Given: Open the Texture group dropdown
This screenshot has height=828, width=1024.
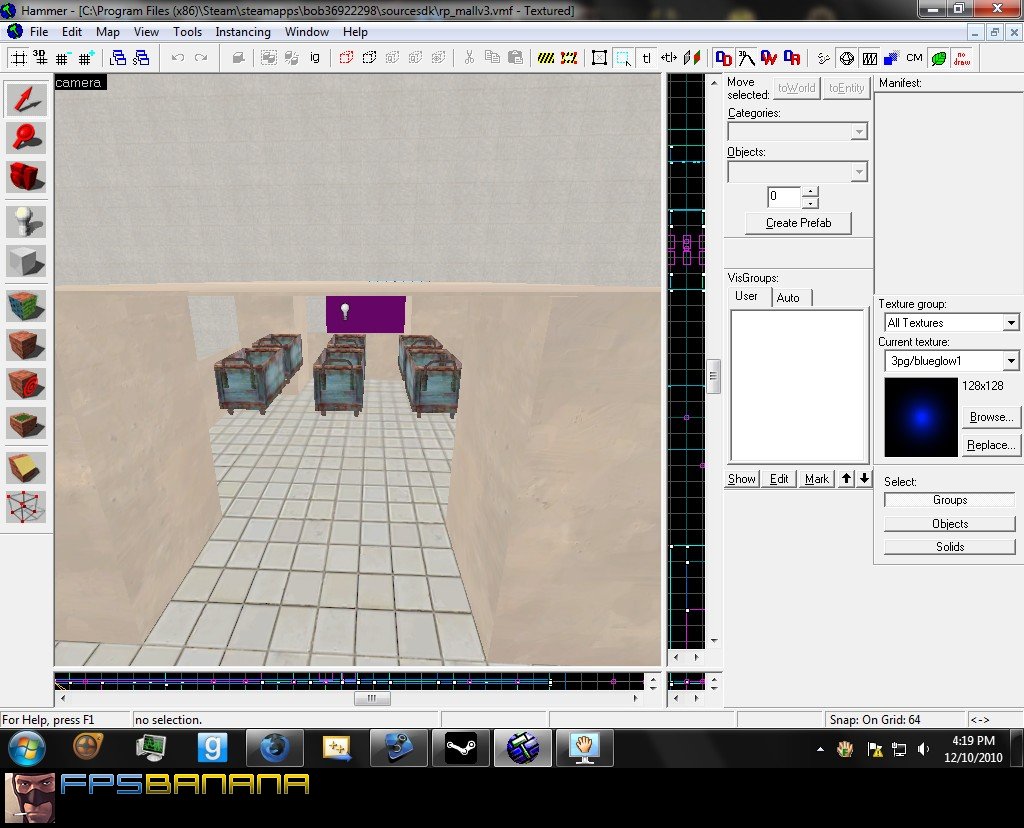Looking at the screenshot, I should pyautogui.click(x=1011, y=323).
